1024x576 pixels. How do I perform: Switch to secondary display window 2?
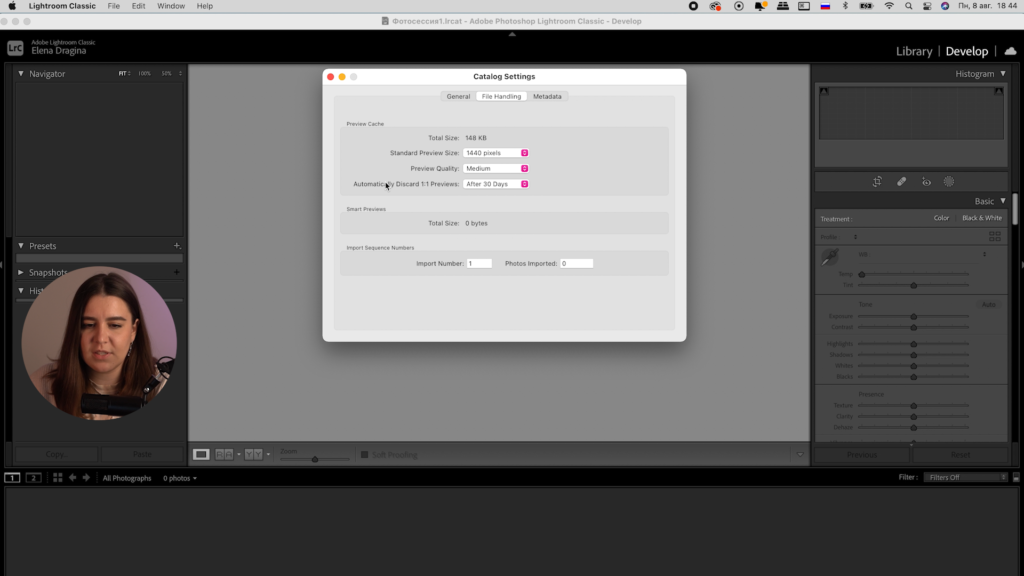pyautogui.click(x=33, y=478)
